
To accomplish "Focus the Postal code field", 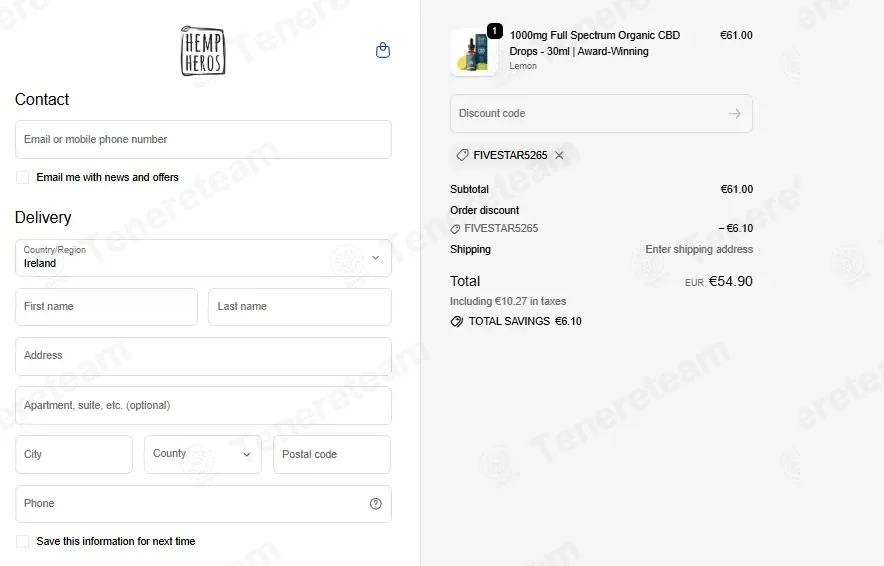I will pyautogui.click(x=332, y=454).
